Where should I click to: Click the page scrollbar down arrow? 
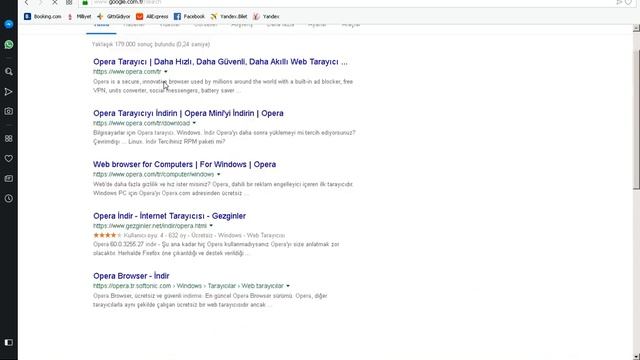pos(636,356)
